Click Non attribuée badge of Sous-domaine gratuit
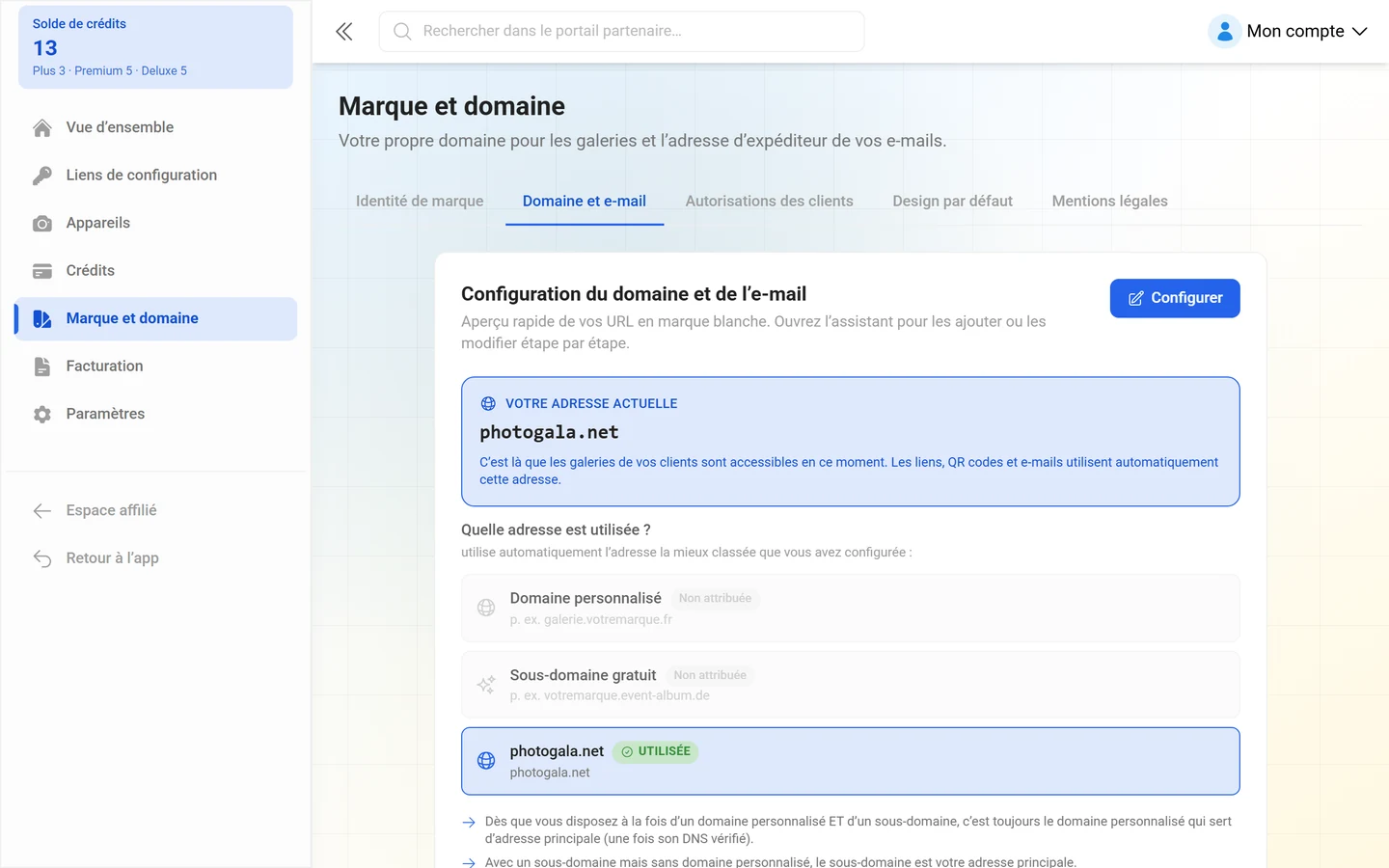 710,675
